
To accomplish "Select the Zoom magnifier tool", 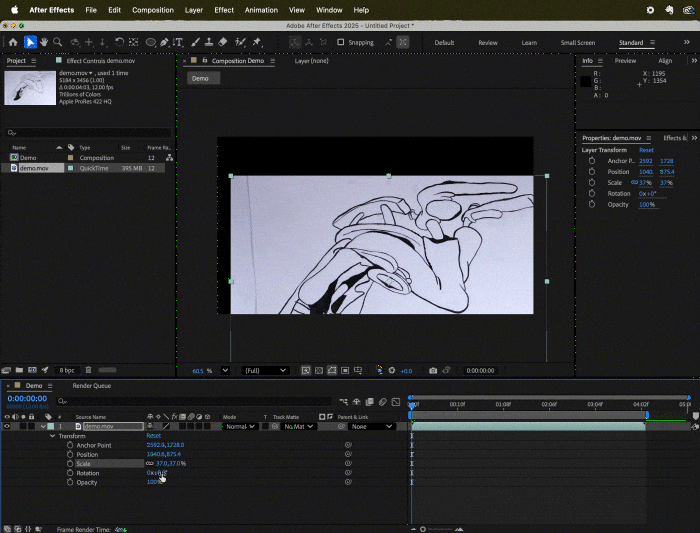I will 58,42.
